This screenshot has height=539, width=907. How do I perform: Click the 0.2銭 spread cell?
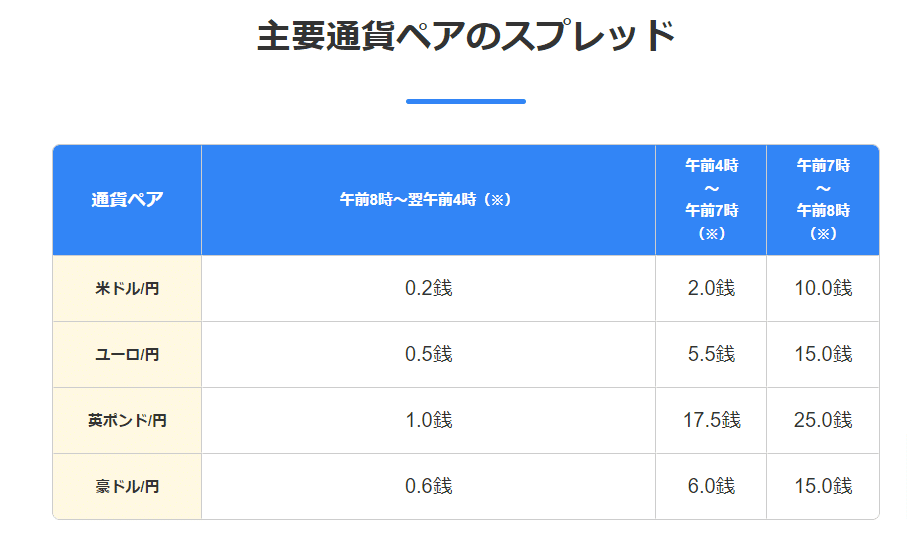point(428,288)
